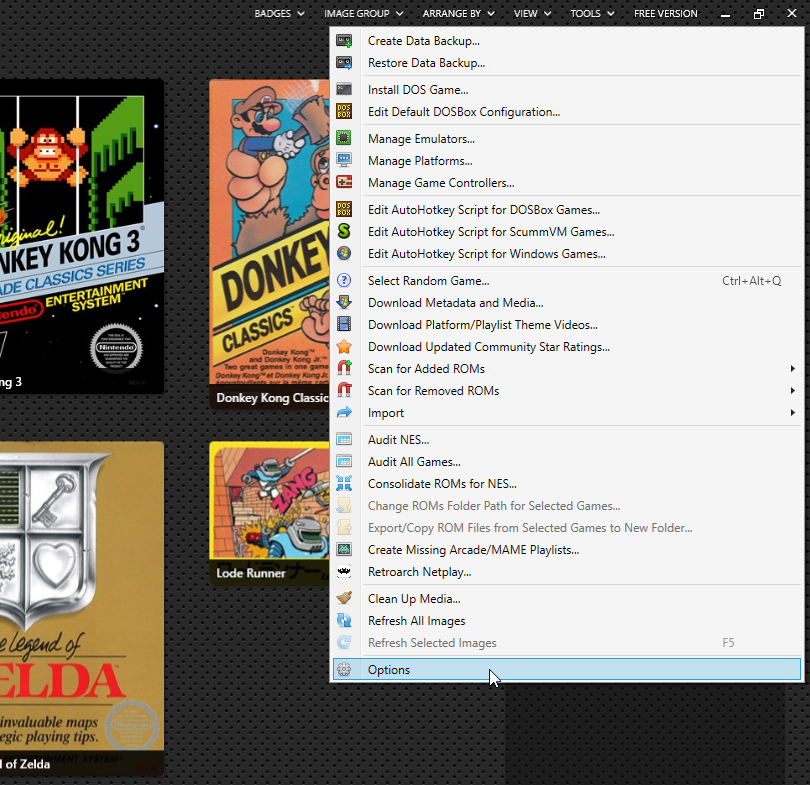Select Clean Up Media menu entry
810x785 pixels.
pos(567,599)
